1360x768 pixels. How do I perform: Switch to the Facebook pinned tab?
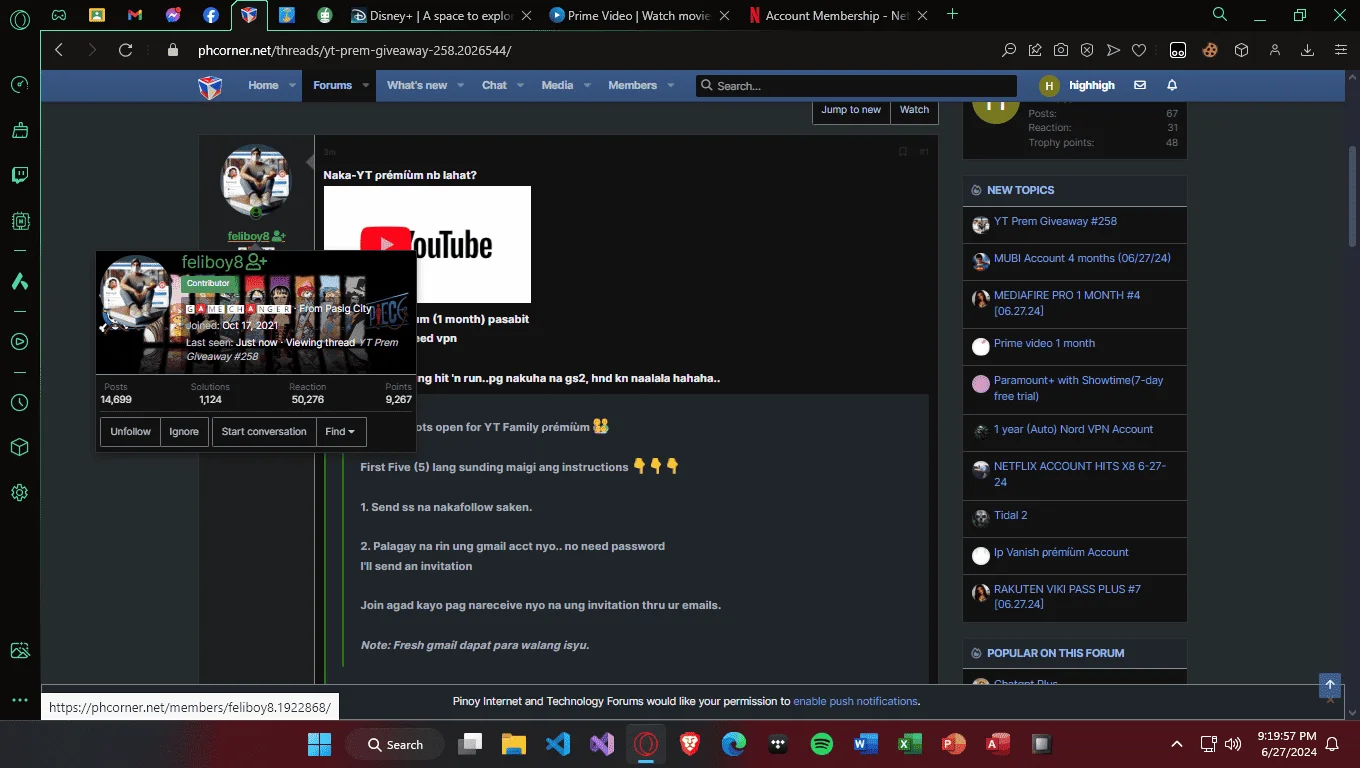(x=210, y=15)
